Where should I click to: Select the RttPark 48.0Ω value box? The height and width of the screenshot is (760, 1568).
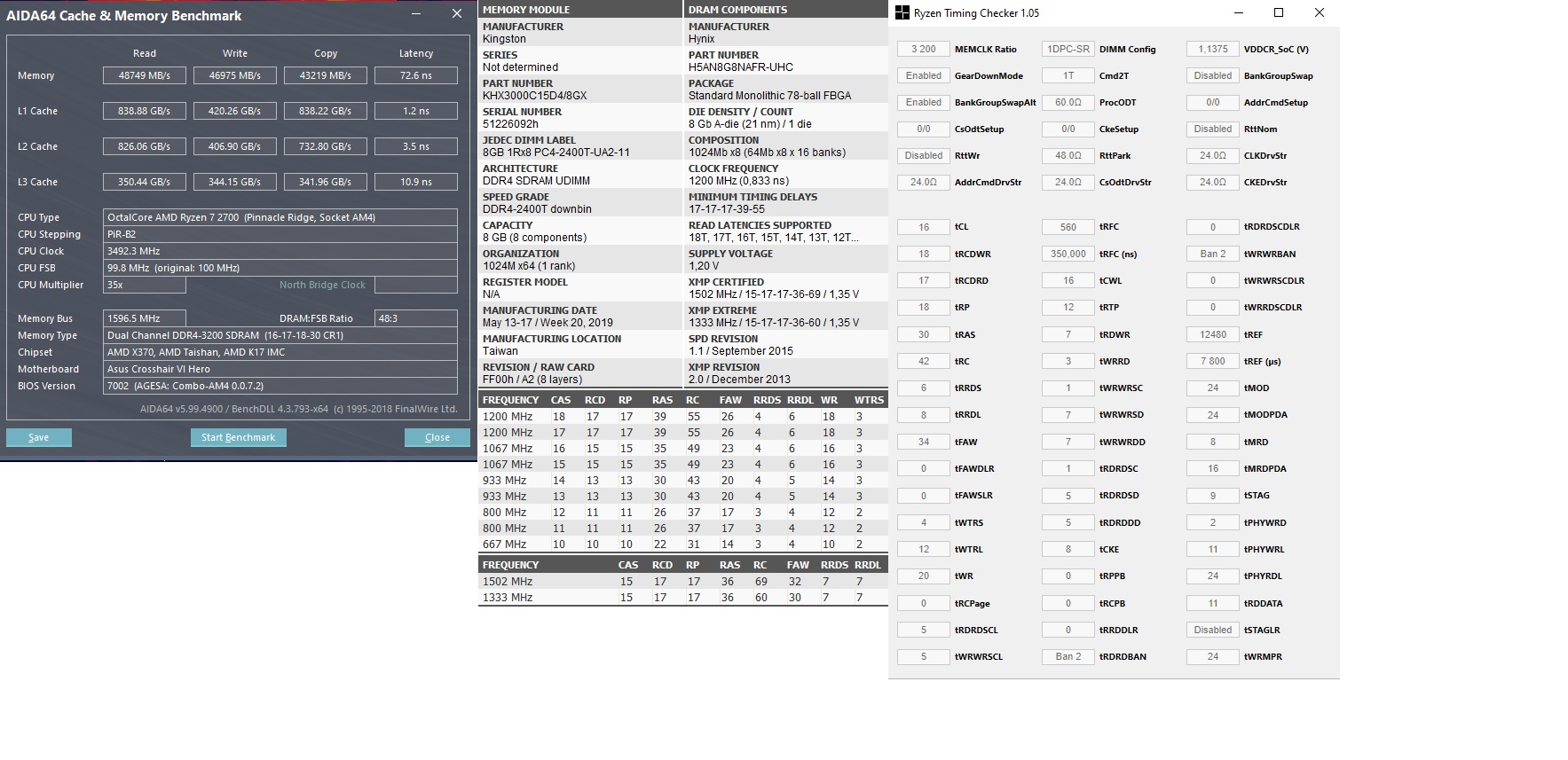[1068, 155]
